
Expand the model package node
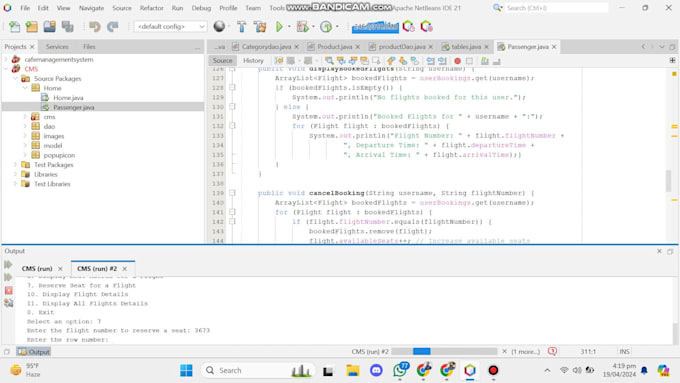click(25, 145)
